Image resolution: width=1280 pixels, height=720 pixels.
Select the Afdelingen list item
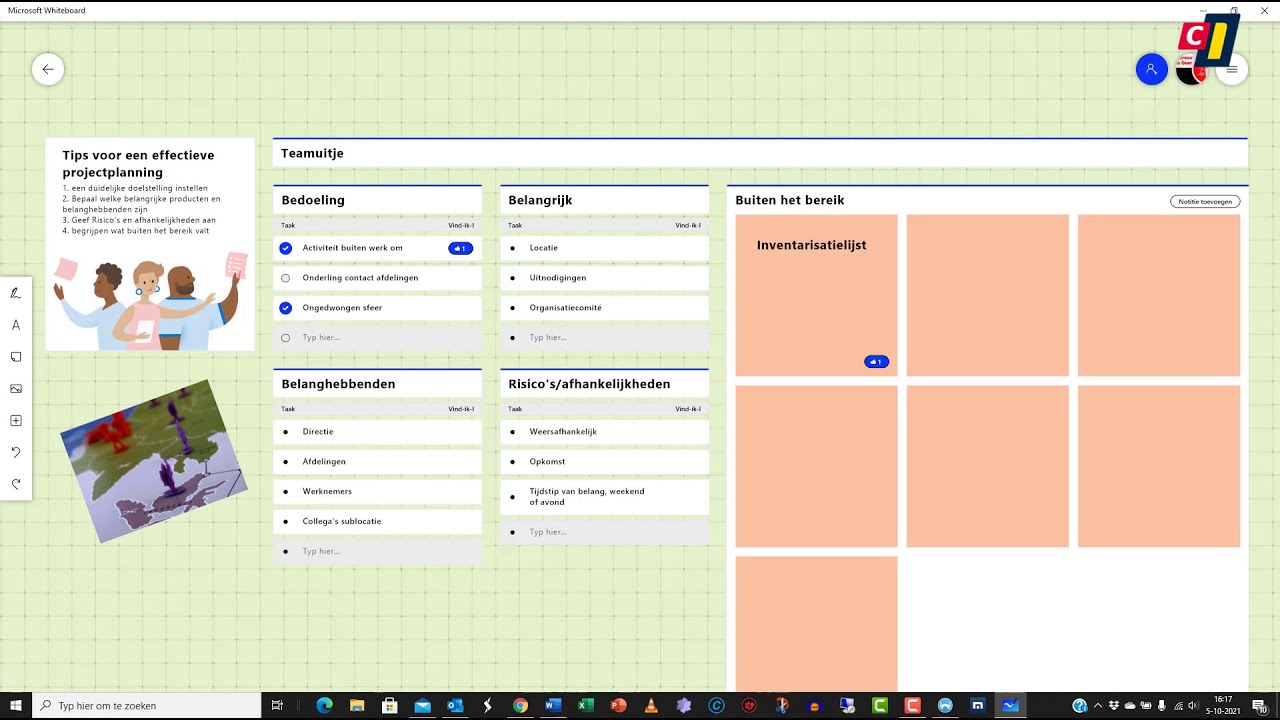tap(377, 462)
